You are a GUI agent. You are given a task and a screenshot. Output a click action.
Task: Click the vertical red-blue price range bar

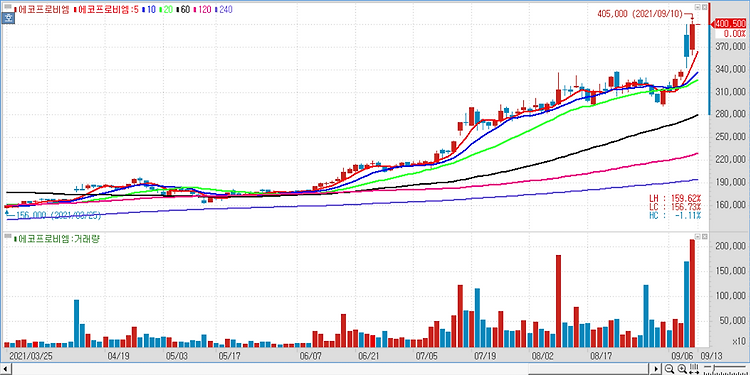click(710, 58)
